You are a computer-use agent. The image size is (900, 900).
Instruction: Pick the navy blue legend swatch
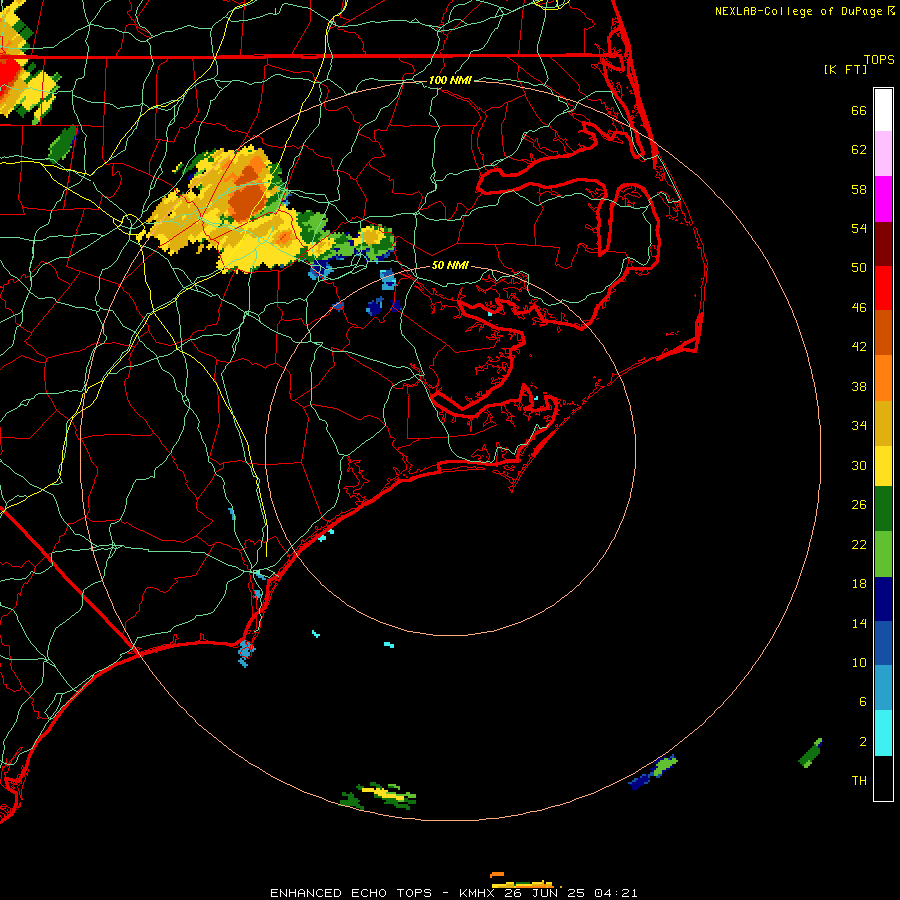[883, 599]
